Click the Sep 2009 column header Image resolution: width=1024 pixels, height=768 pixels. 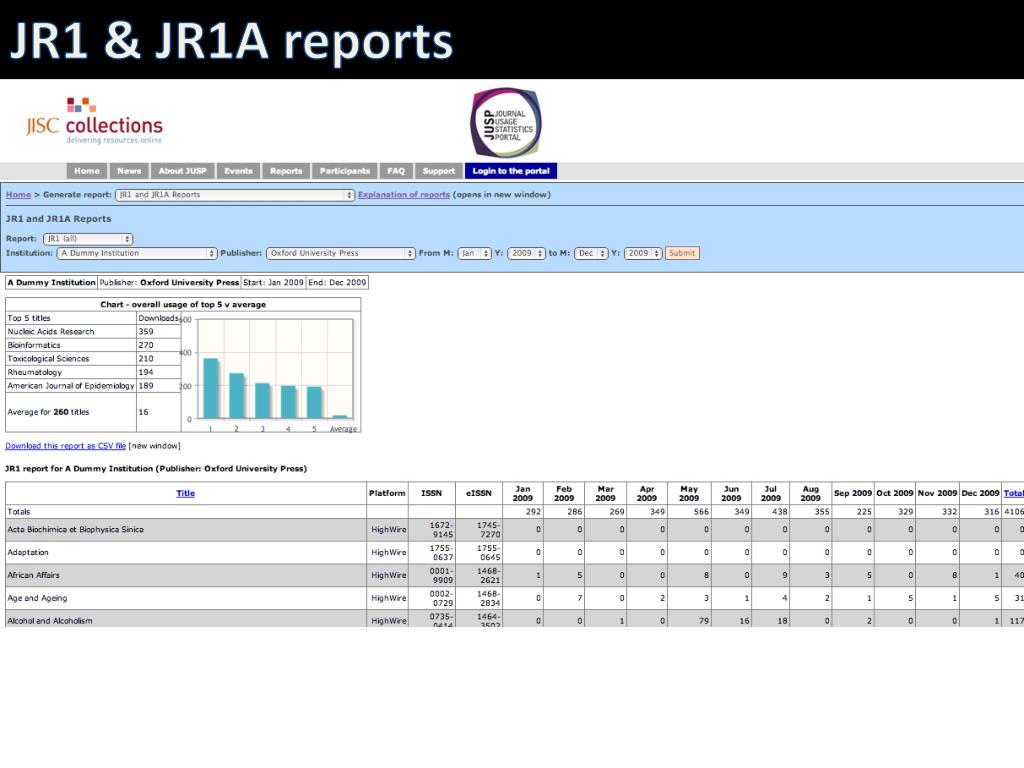[x=853, y=494]
